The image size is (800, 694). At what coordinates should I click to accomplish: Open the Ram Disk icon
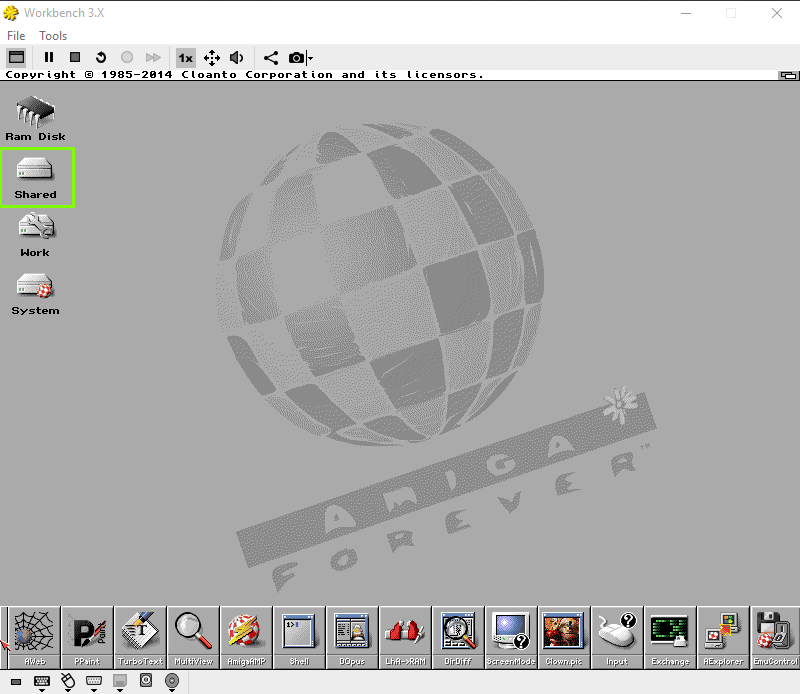tap(35, 118)
